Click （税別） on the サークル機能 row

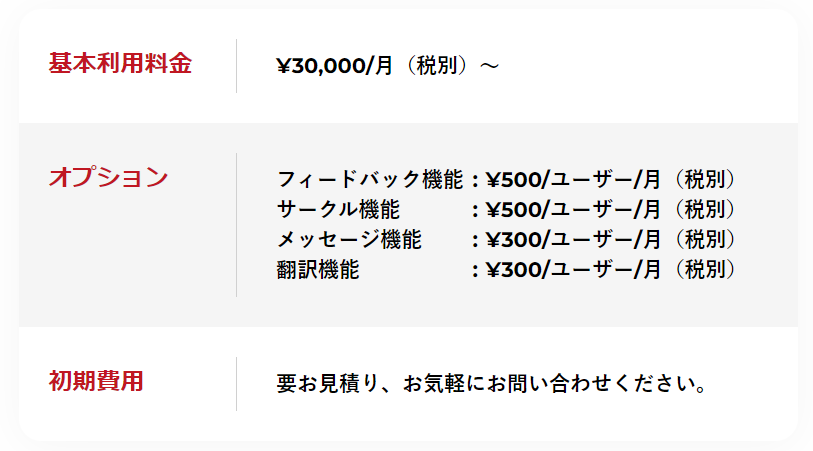[x=704, y=210]
